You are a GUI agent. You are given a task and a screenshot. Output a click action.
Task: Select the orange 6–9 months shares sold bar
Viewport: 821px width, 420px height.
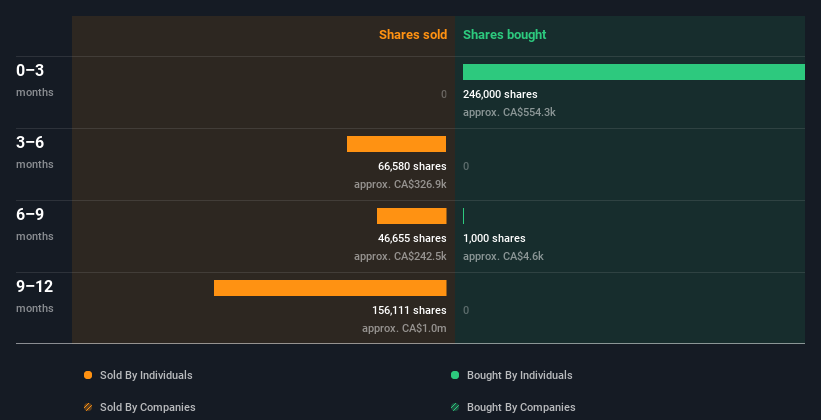click(x=412, y=216)
